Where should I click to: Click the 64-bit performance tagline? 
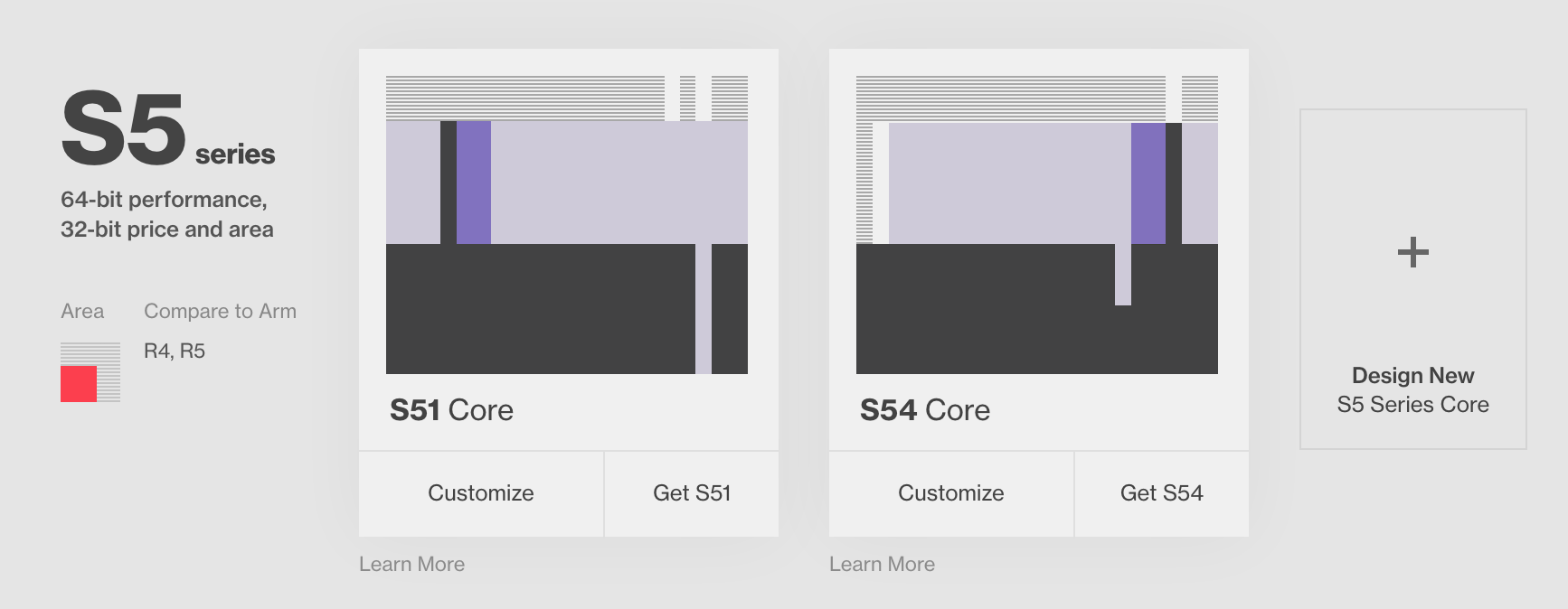click(x=167, y=214)
